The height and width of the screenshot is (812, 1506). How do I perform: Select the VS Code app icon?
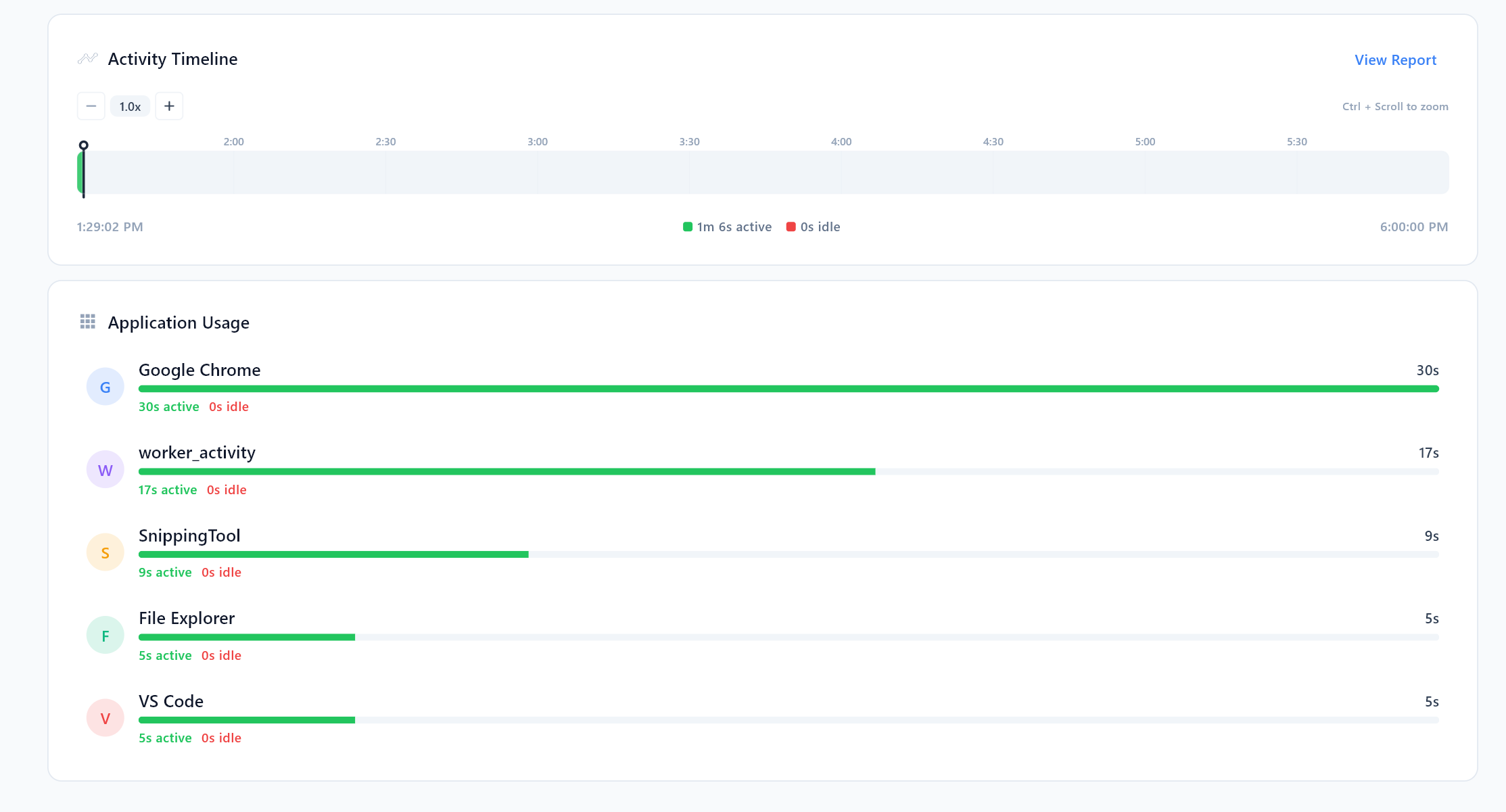[x=105, y=717]
